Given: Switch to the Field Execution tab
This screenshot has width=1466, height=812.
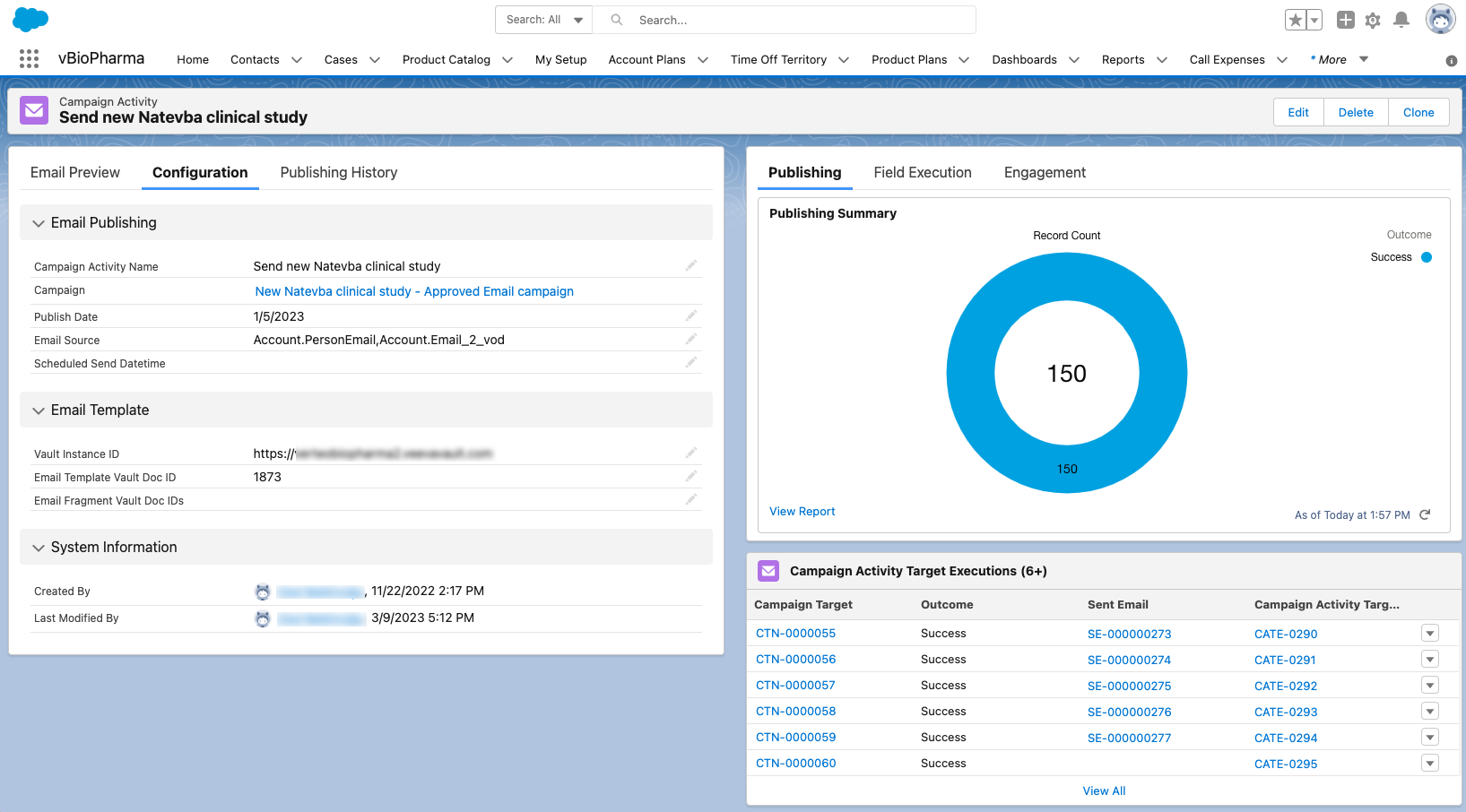Looking at the screenshot, I should click(x=922, y=172).
